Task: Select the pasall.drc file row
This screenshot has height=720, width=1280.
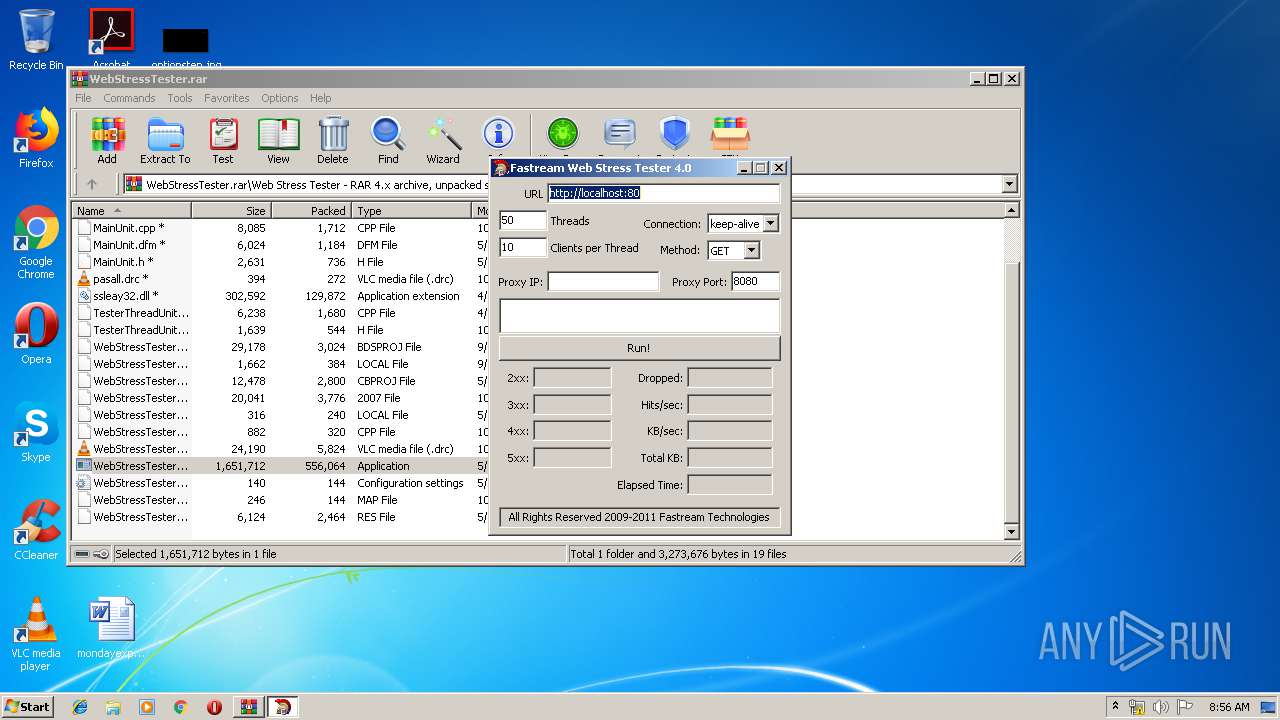Action: point(280,279)
